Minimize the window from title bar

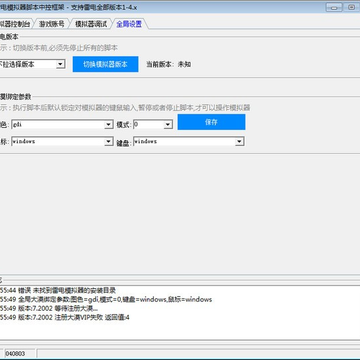tap(334, 7)
